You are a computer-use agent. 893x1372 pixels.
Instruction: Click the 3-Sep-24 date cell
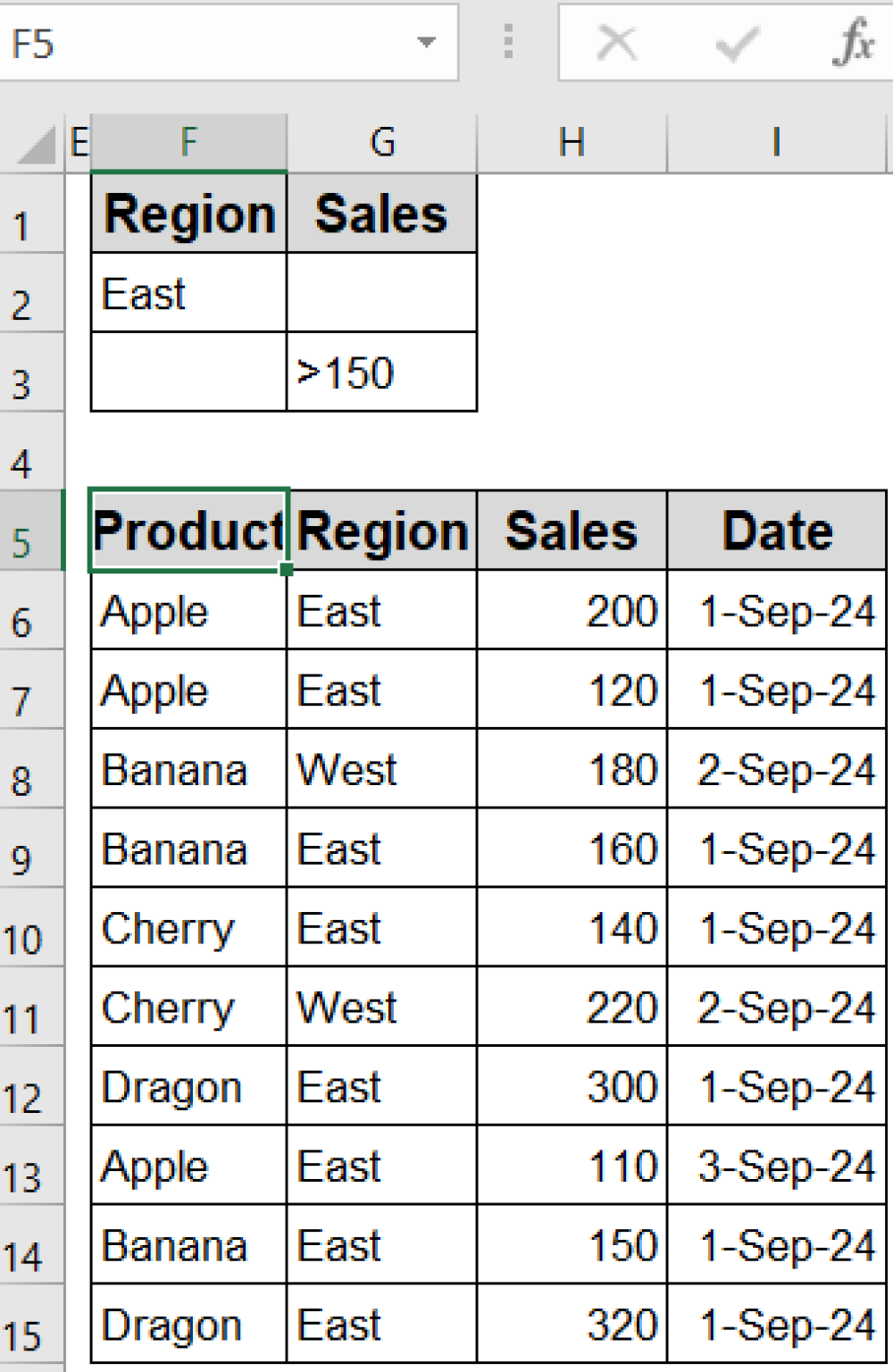coord(776,1167)
